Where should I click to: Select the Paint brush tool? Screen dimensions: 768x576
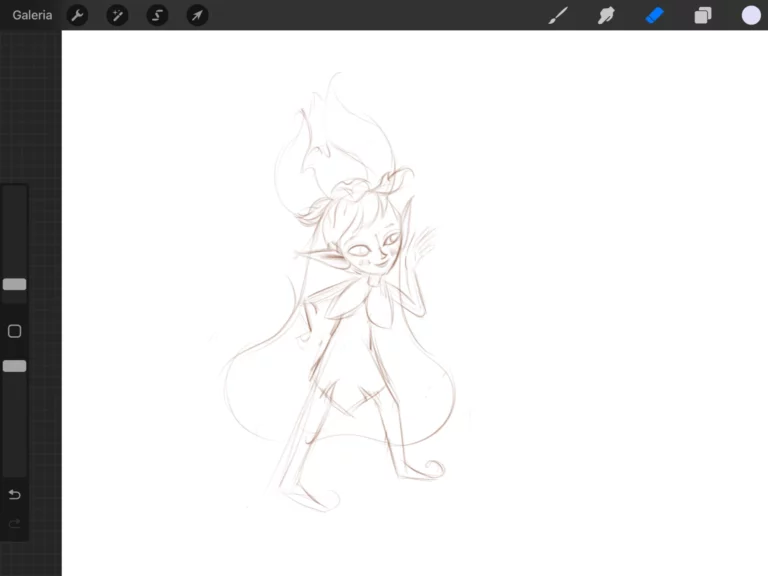[x=558, y=15]
